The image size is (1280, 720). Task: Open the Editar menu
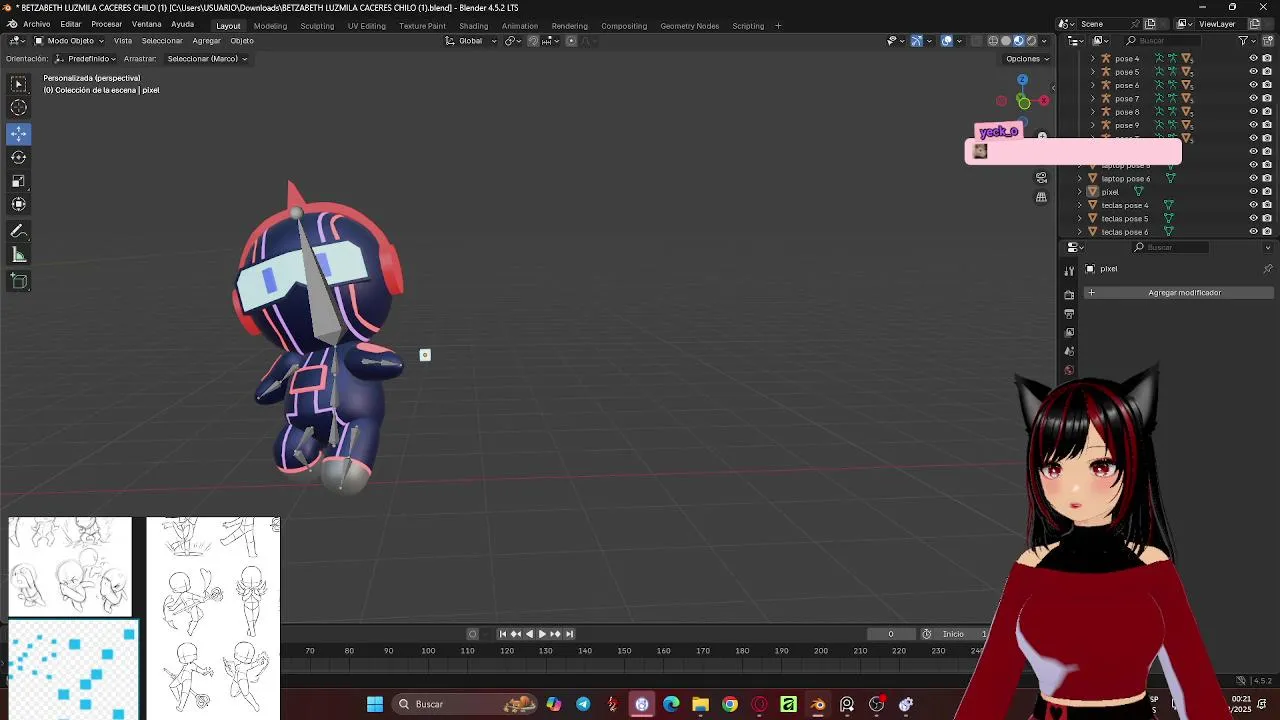tap(71, 24)
